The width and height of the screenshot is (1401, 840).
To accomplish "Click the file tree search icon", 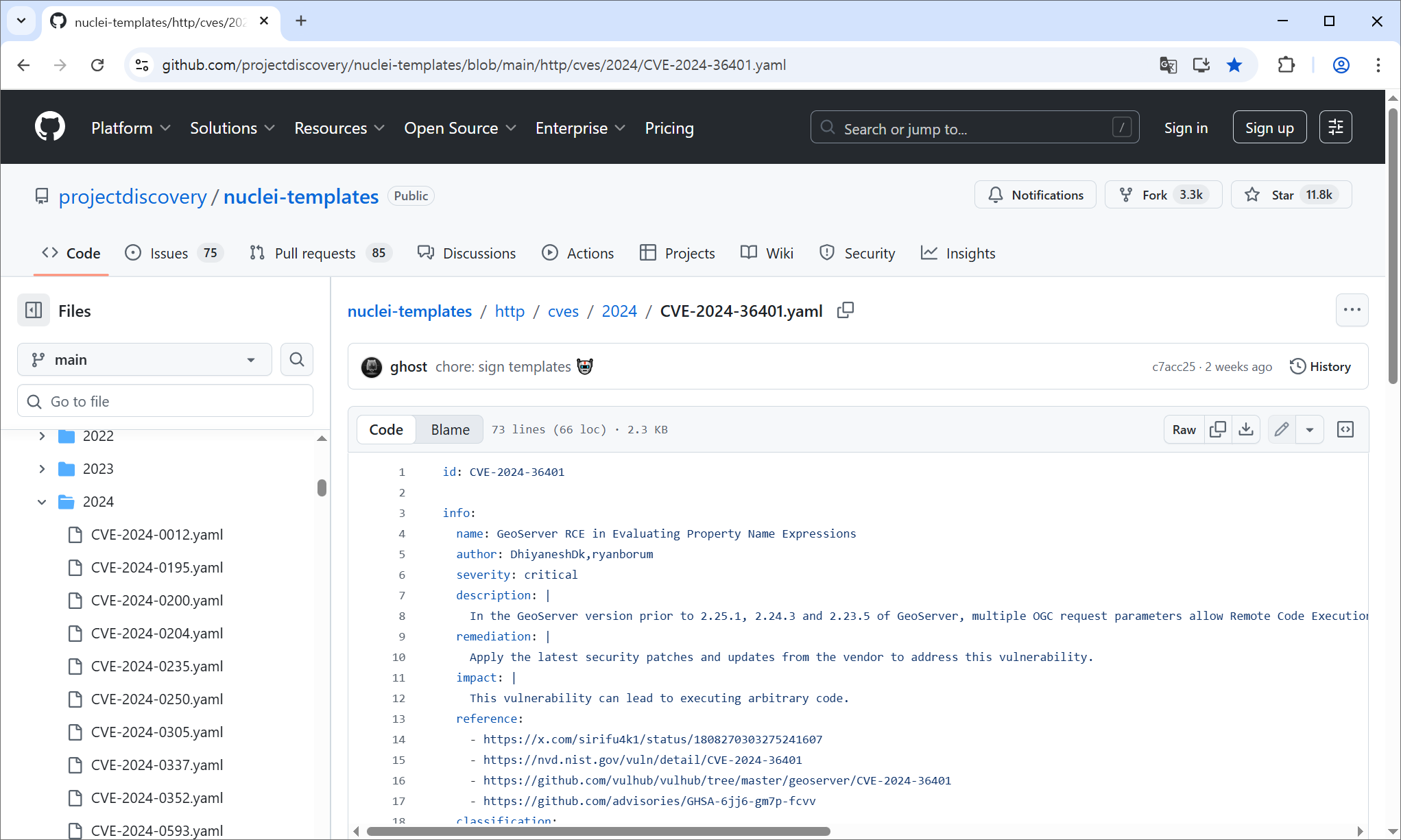I will coord(296,359).
